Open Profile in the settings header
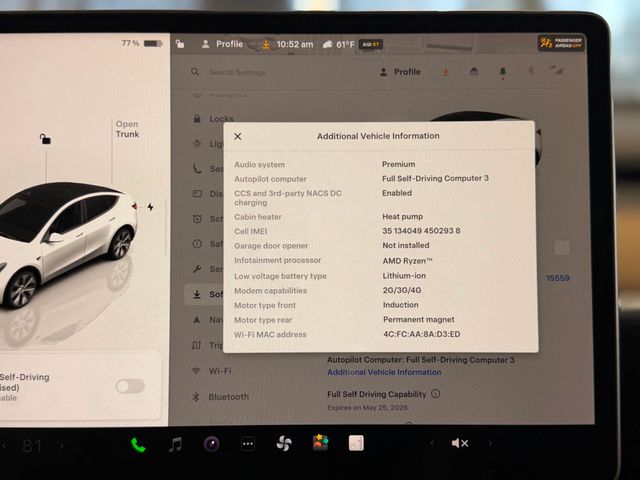 (400, 72)
